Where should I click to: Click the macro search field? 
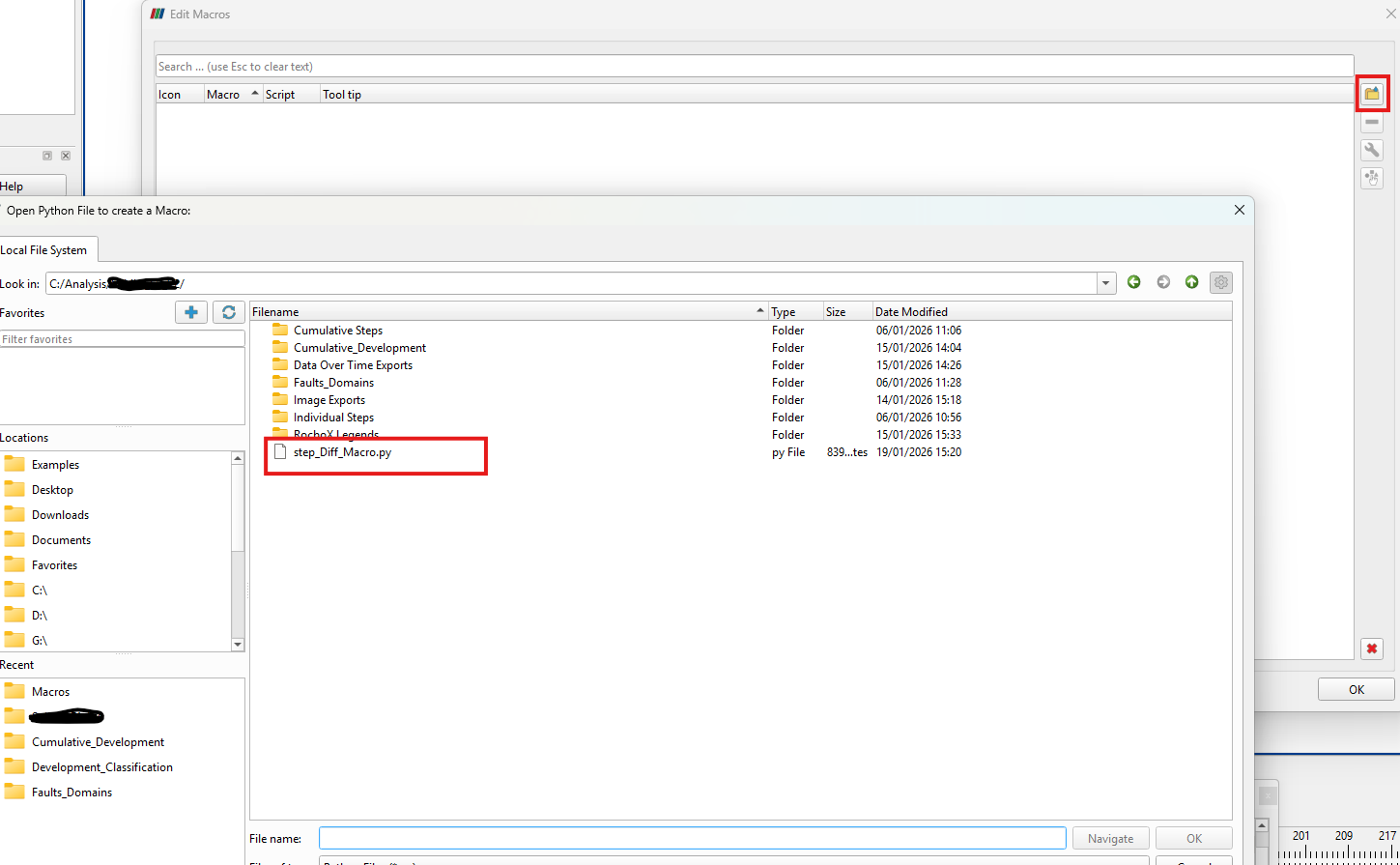[x=755, y=67]
